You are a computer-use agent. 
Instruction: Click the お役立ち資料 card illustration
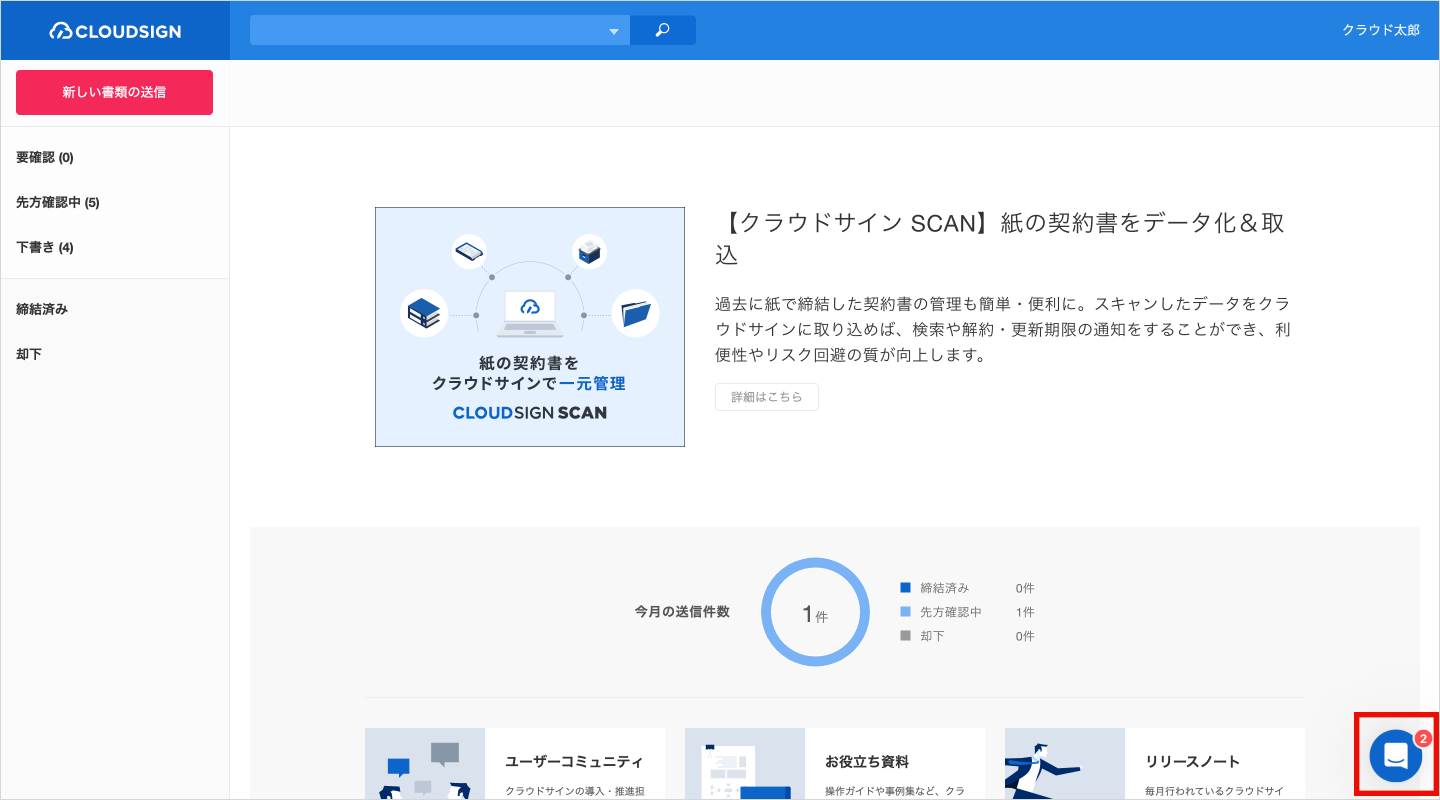coord(745,764)
